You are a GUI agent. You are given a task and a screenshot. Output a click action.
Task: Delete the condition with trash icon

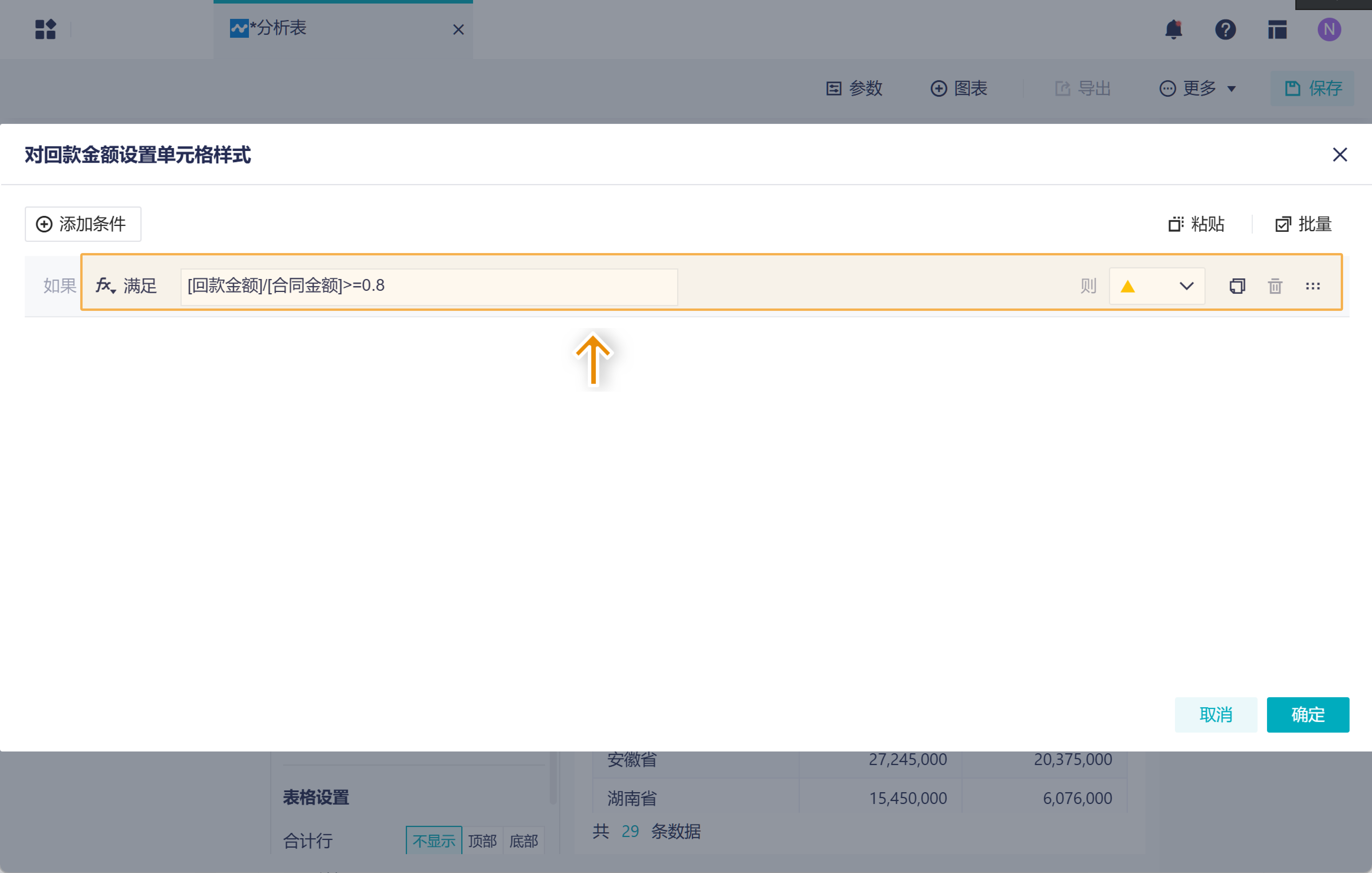(x=1275, y=285)
